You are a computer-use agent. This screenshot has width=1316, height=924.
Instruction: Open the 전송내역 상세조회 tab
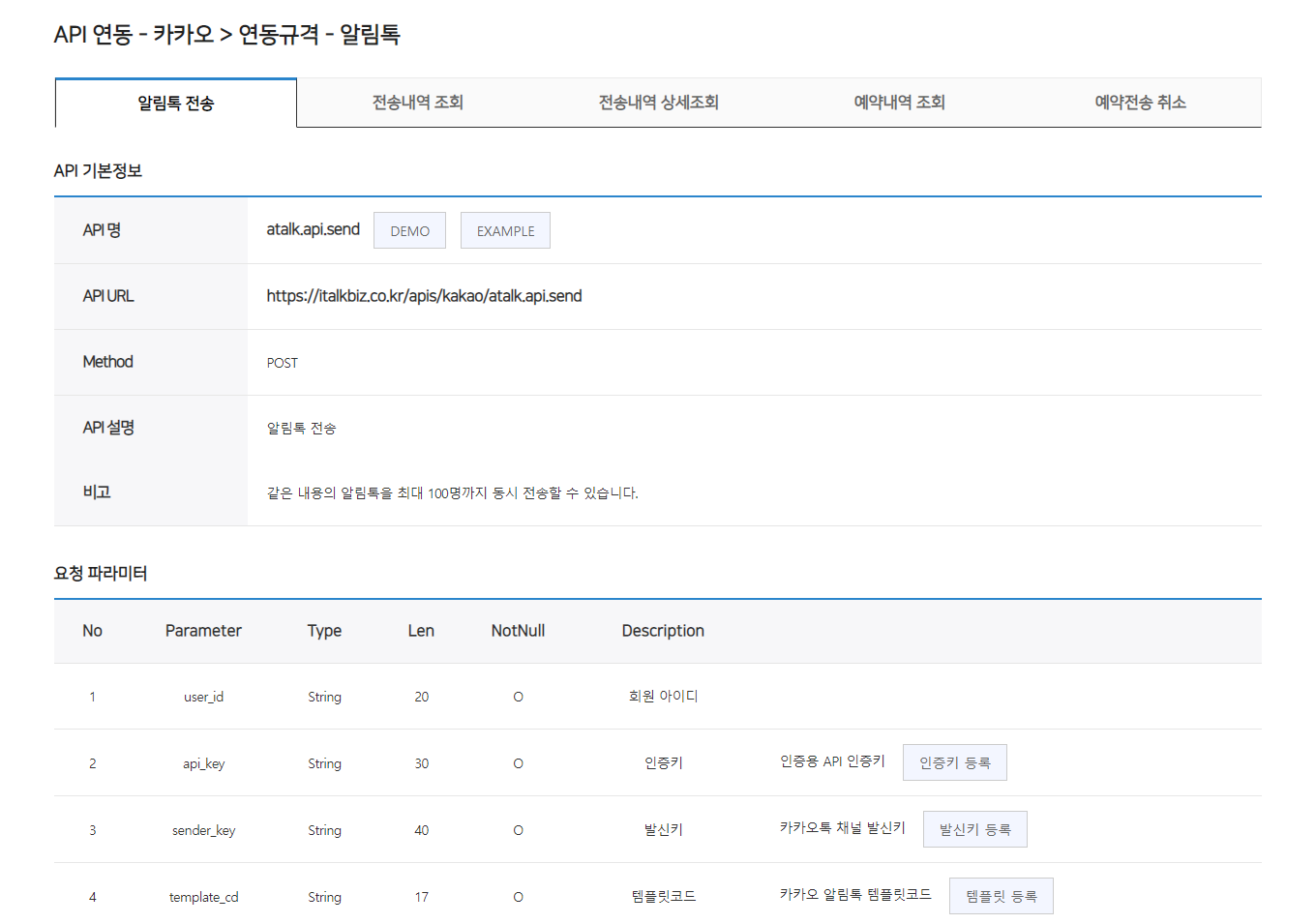[658, 103]
